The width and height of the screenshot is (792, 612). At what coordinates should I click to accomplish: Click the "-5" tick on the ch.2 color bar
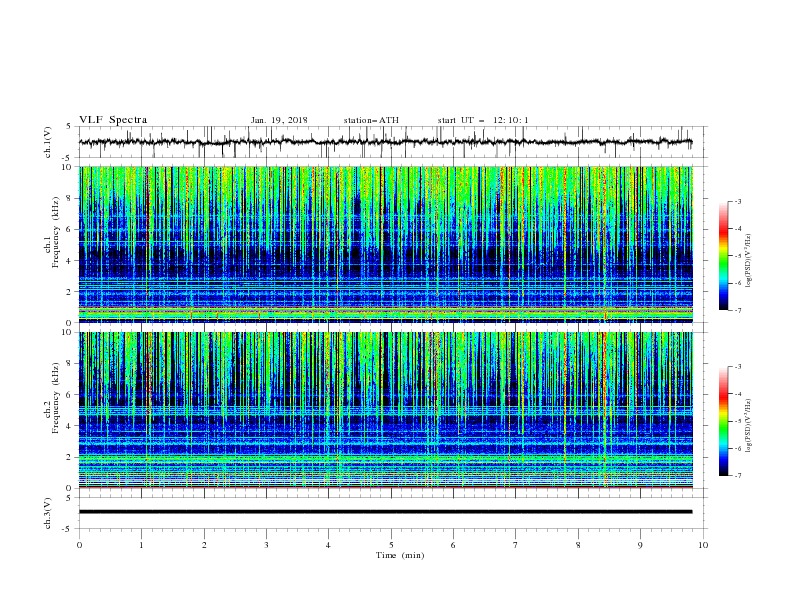tap(737, 421)
